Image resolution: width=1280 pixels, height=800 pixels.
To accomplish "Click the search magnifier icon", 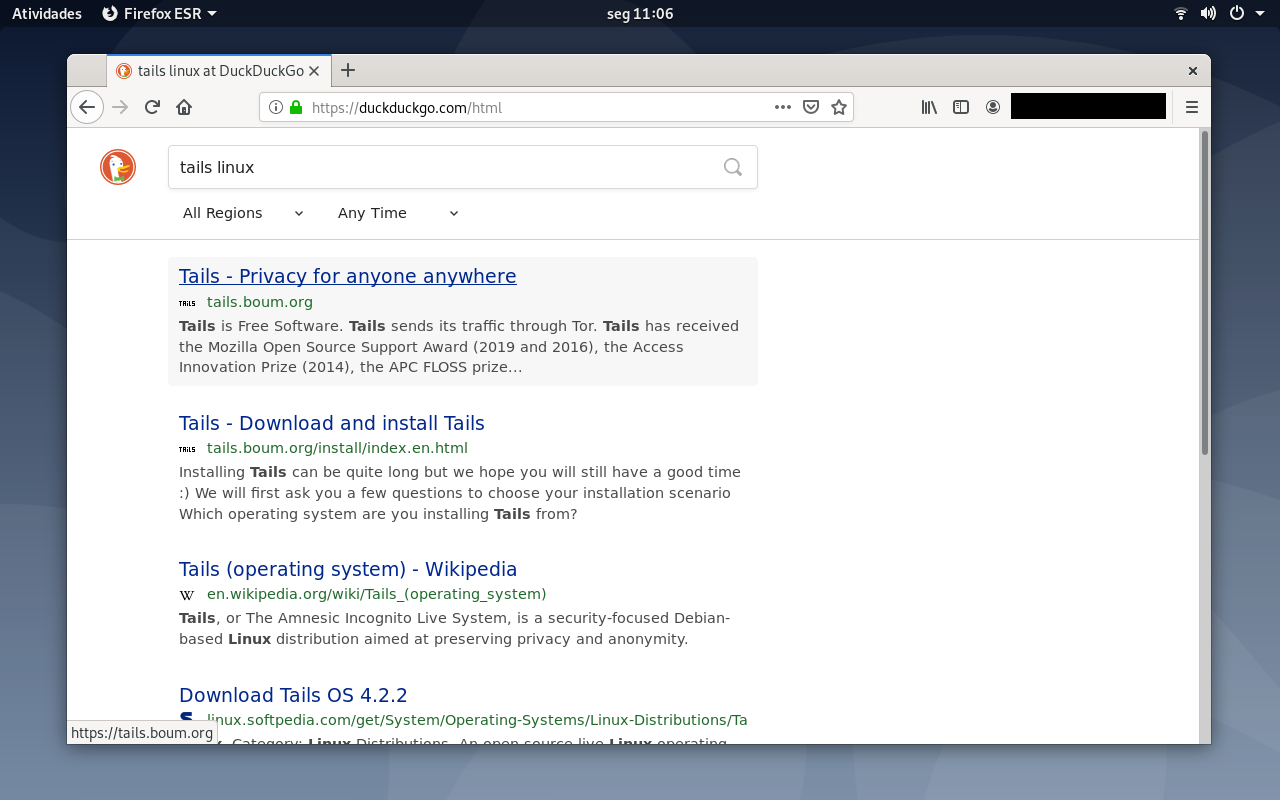I will coord(733,167).
